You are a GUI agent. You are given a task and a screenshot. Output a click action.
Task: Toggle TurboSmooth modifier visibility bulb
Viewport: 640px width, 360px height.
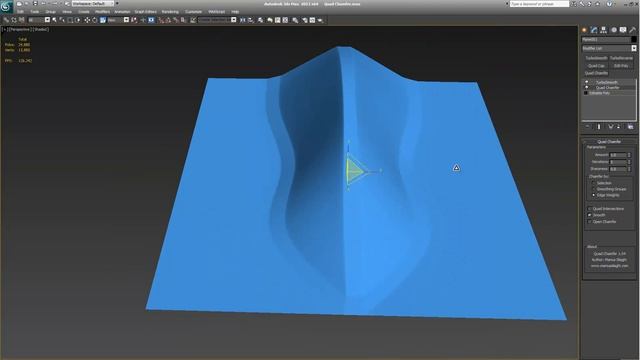pyautogui.click(x=587, y=82)
